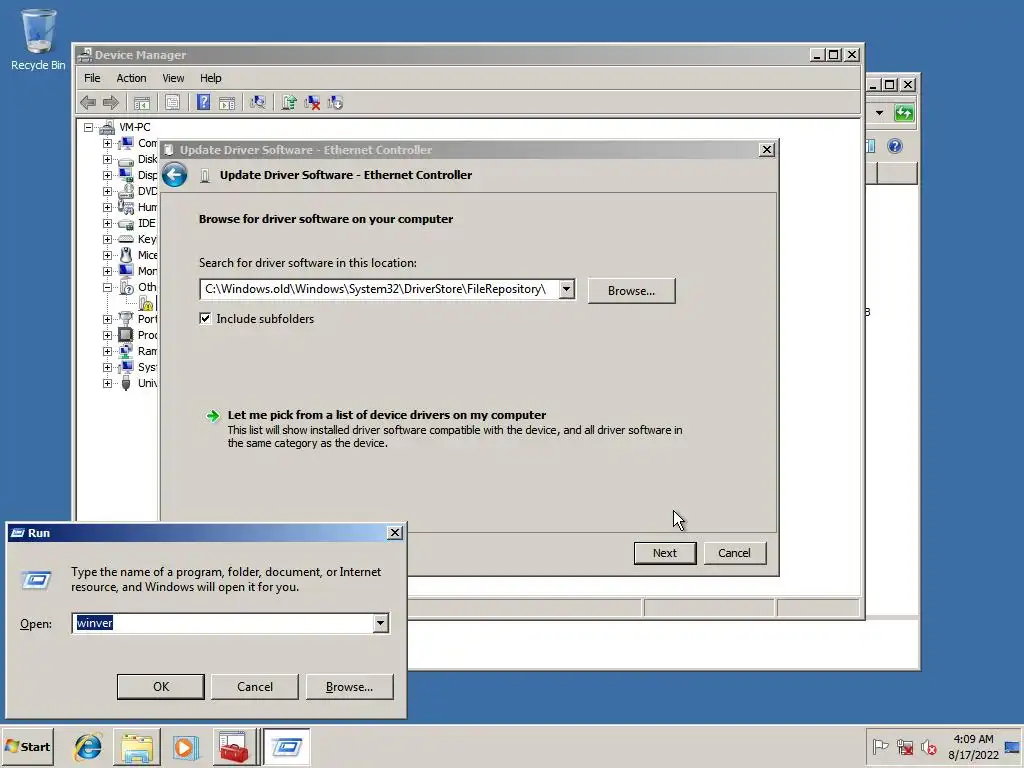The width and height of the screenshot is (1024, 768).
Task: Click network status icon in system tray
Action: click(904, 746)
